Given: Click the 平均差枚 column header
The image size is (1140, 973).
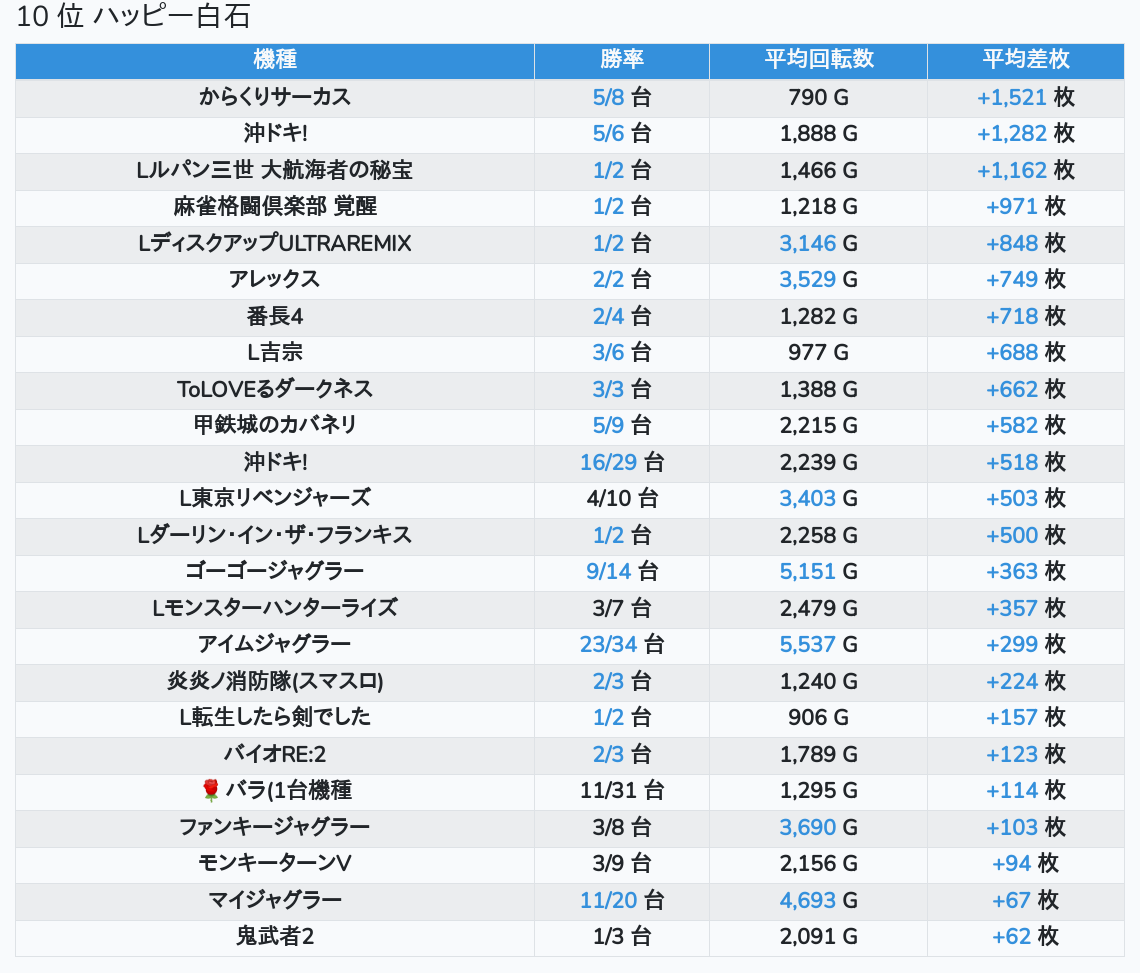Looking at the screenshot, I should [1026, 60].
